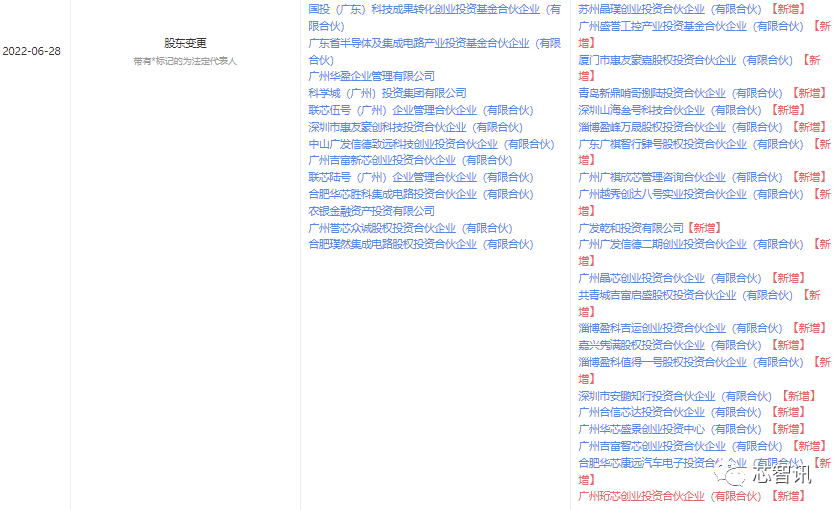This screenshot has height=510, width=838.
Task: Select 青岛新鼎啃哥捌陆投资合伙企业 link
Action: coord(680,94)
